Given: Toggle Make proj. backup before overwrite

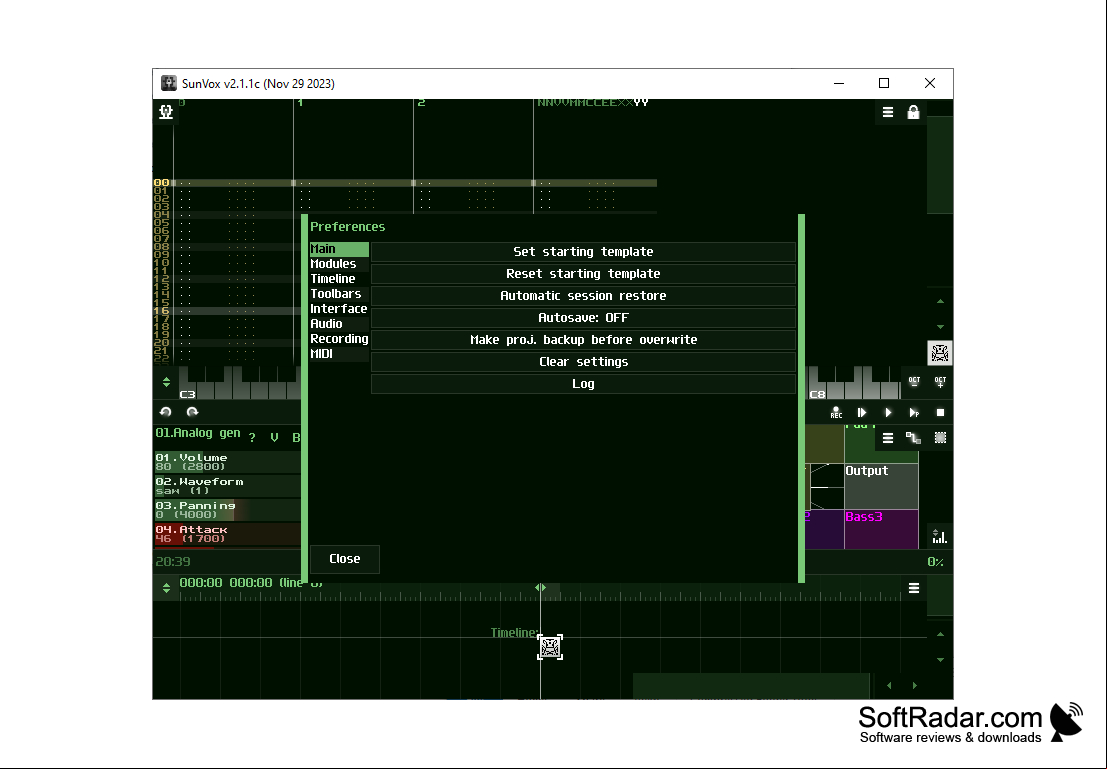Looking at the screenshot, I should tap(583, 340).
